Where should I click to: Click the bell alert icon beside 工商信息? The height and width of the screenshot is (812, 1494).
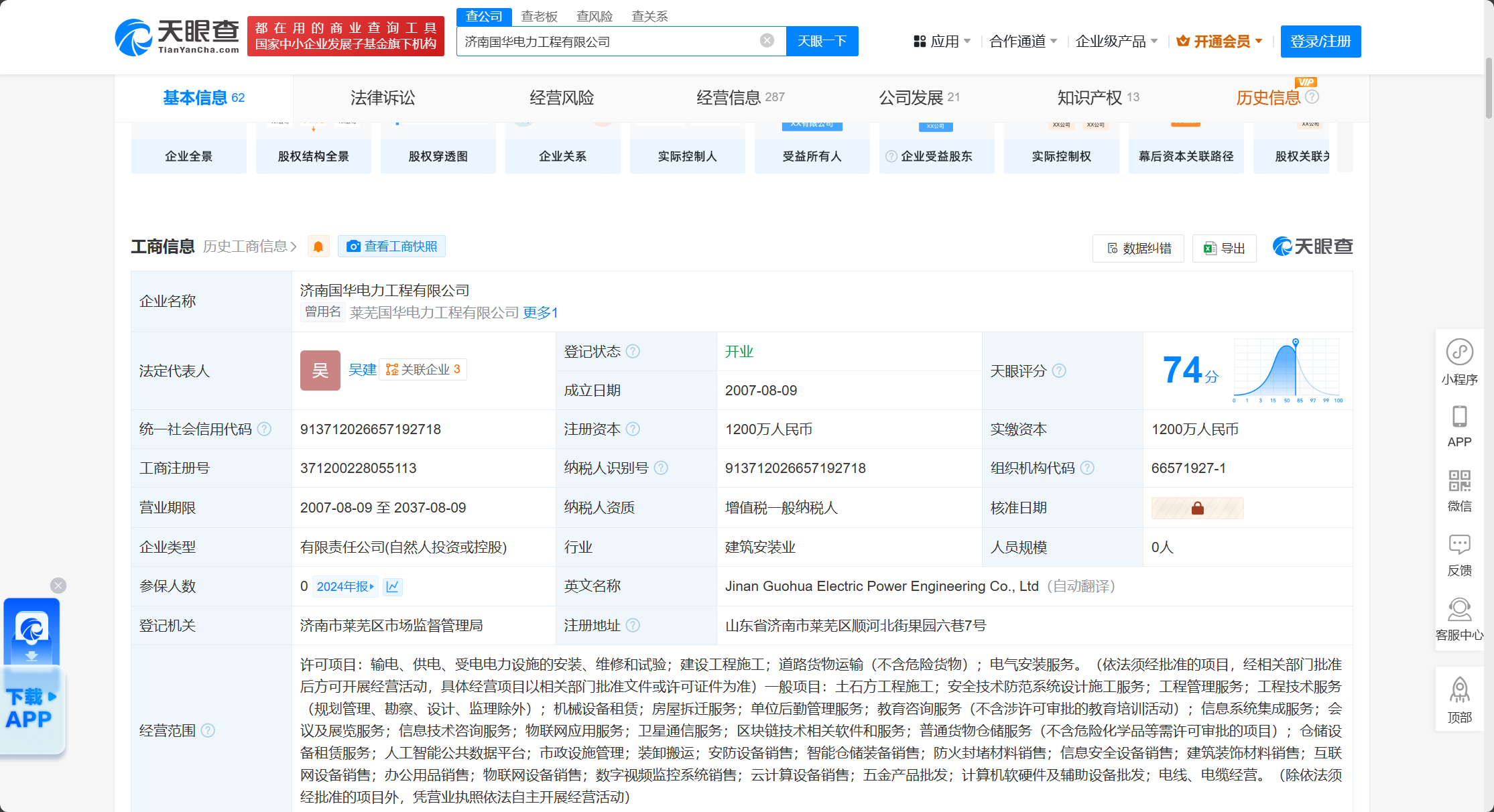(x=318, y=247)
